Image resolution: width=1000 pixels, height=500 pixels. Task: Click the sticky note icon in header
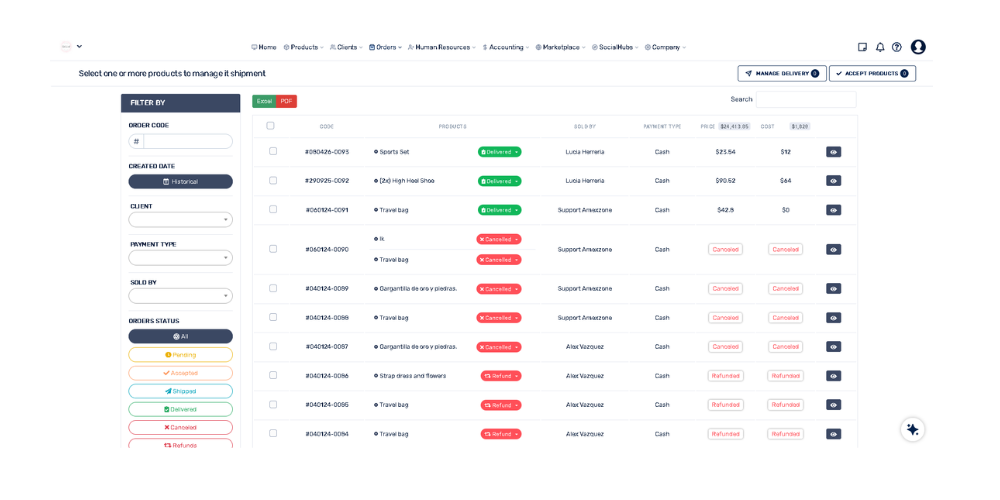863,47
